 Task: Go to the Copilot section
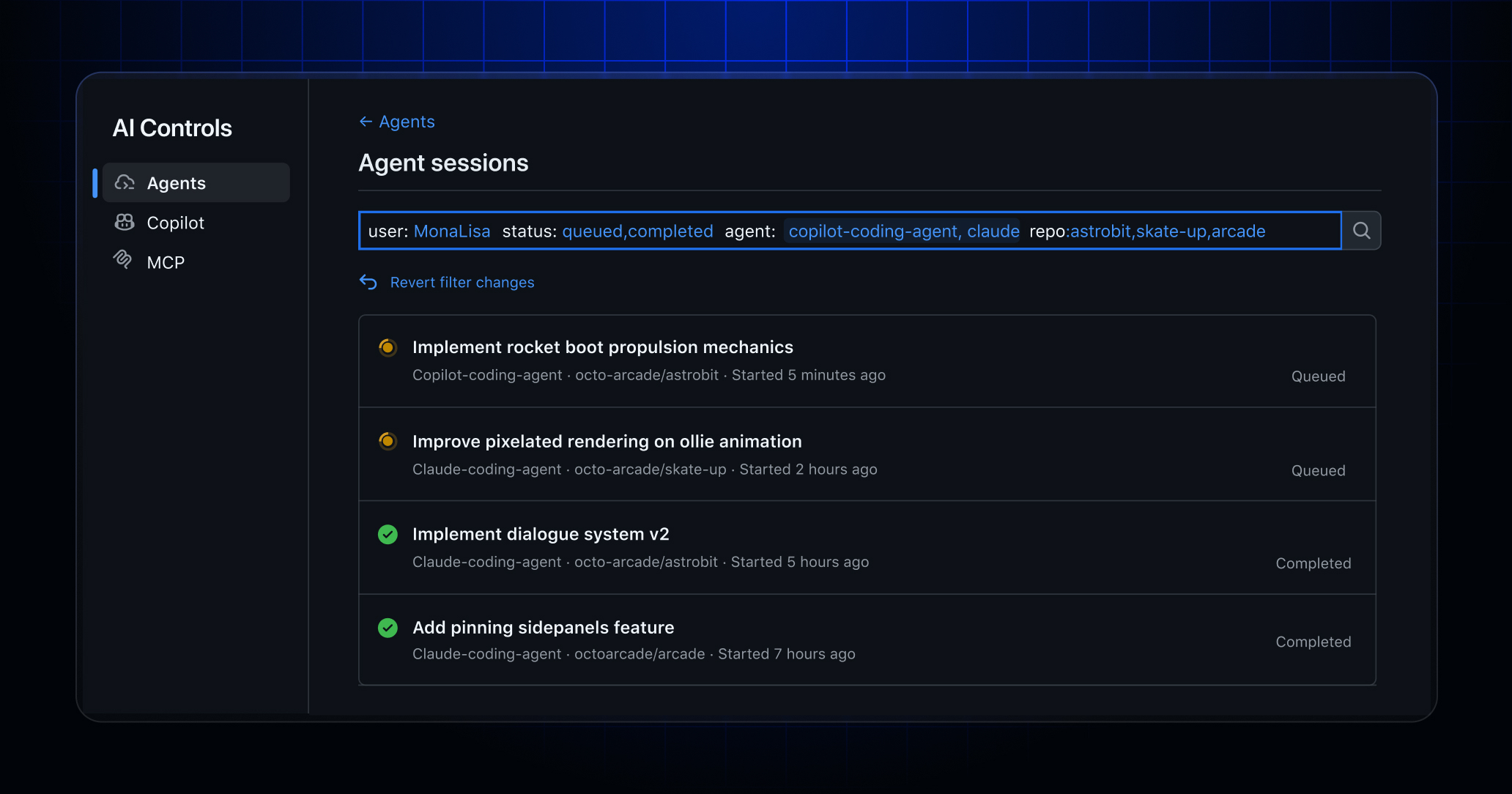(176, 222)
